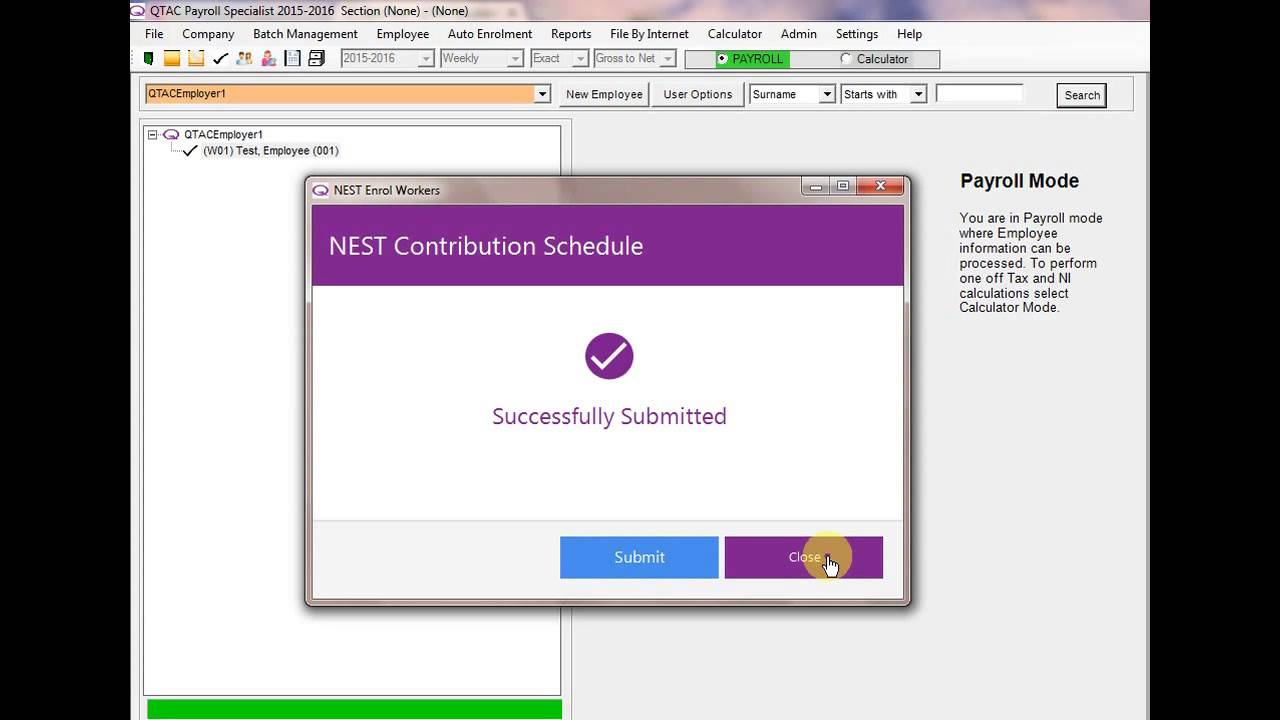Screen dimensions: 1280x720
Task: Open the Gross to Net dropdown
Action: pyautogui.click(x=668, y=59)
